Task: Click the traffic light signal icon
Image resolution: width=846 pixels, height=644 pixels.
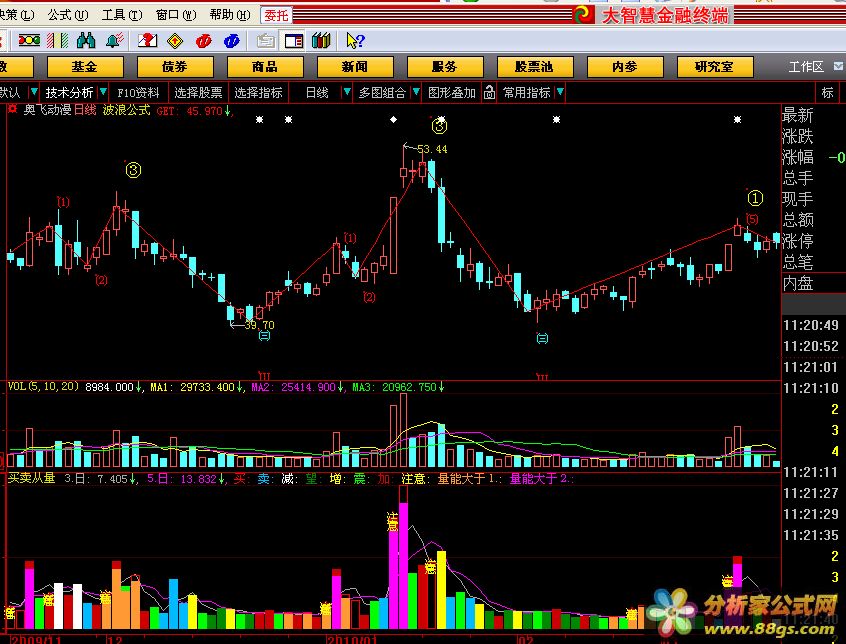Action: pos(29,40)
